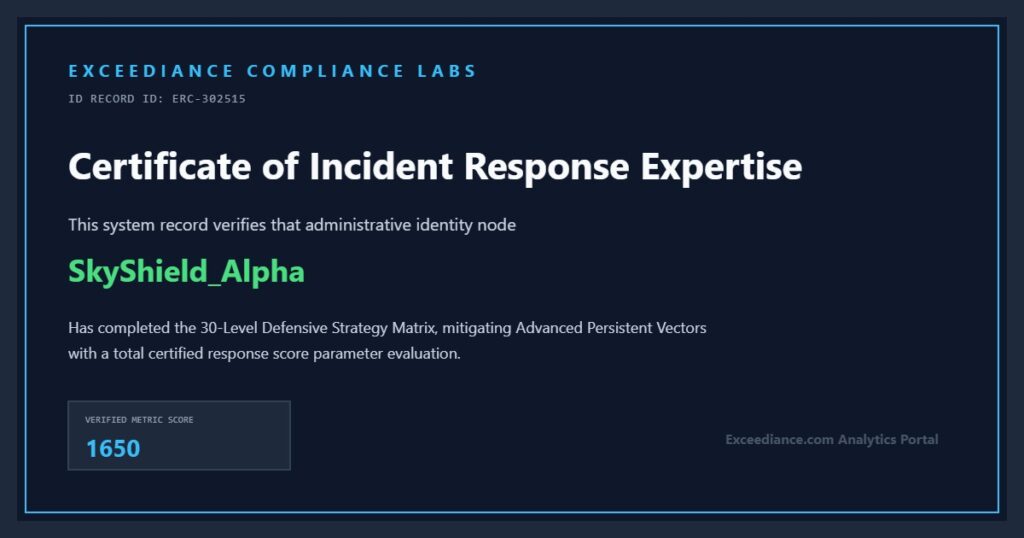Screen dimensions: 1024x538
Task: Click the word Certificate in title
Action: pos(159,166)
